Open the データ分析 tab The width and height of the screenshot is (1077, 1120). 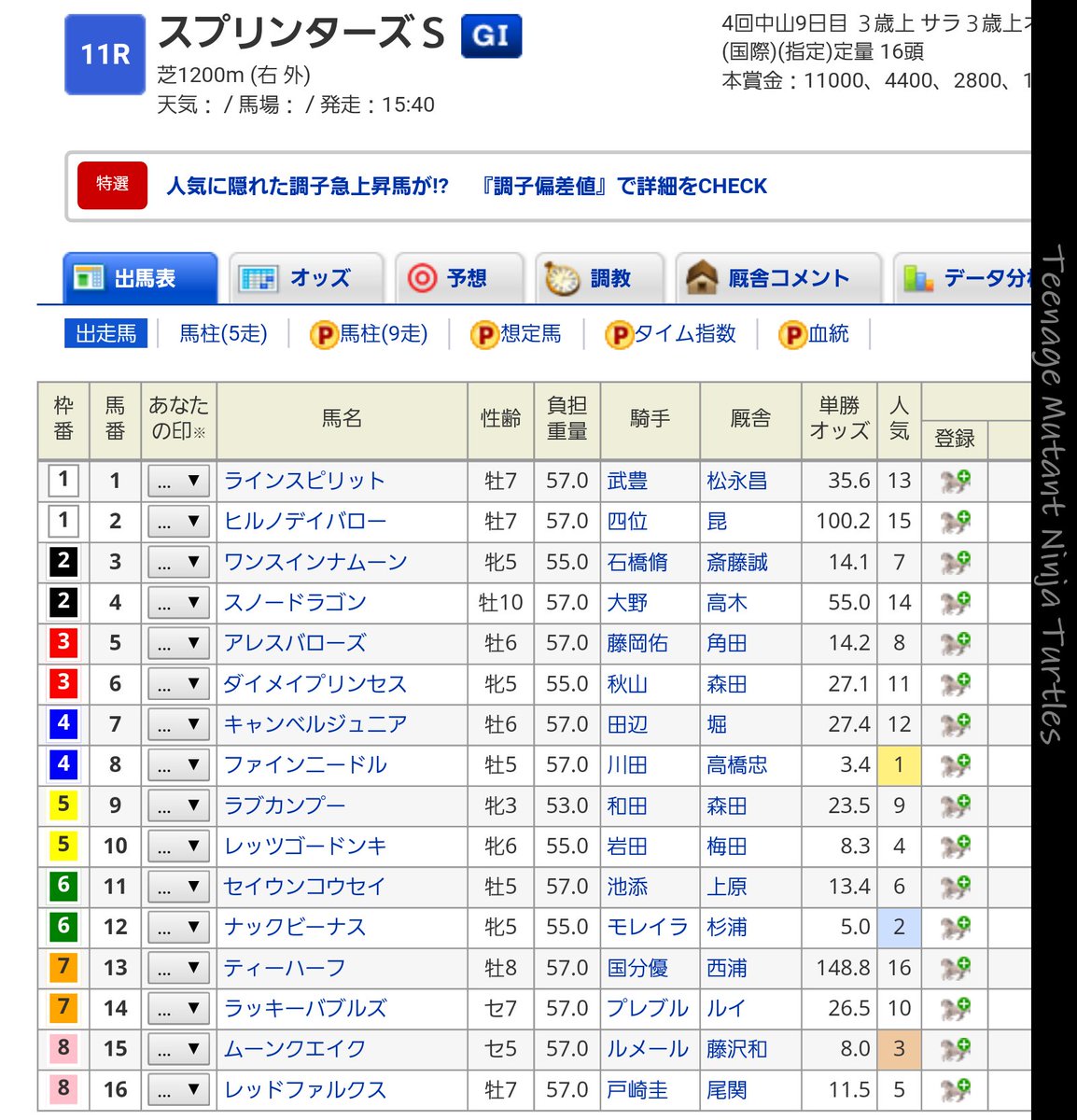(963, 278)
